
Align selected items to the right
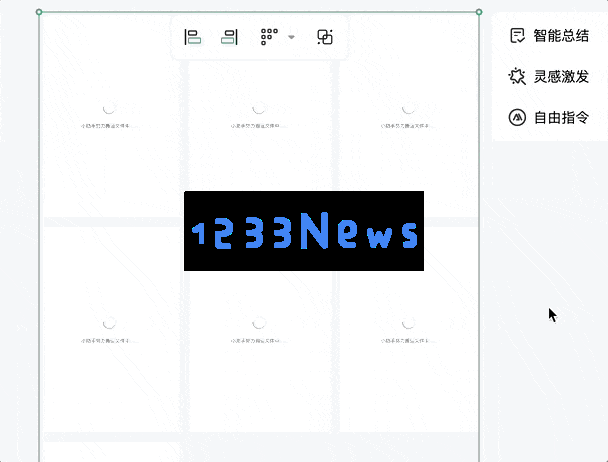[229, 37]
